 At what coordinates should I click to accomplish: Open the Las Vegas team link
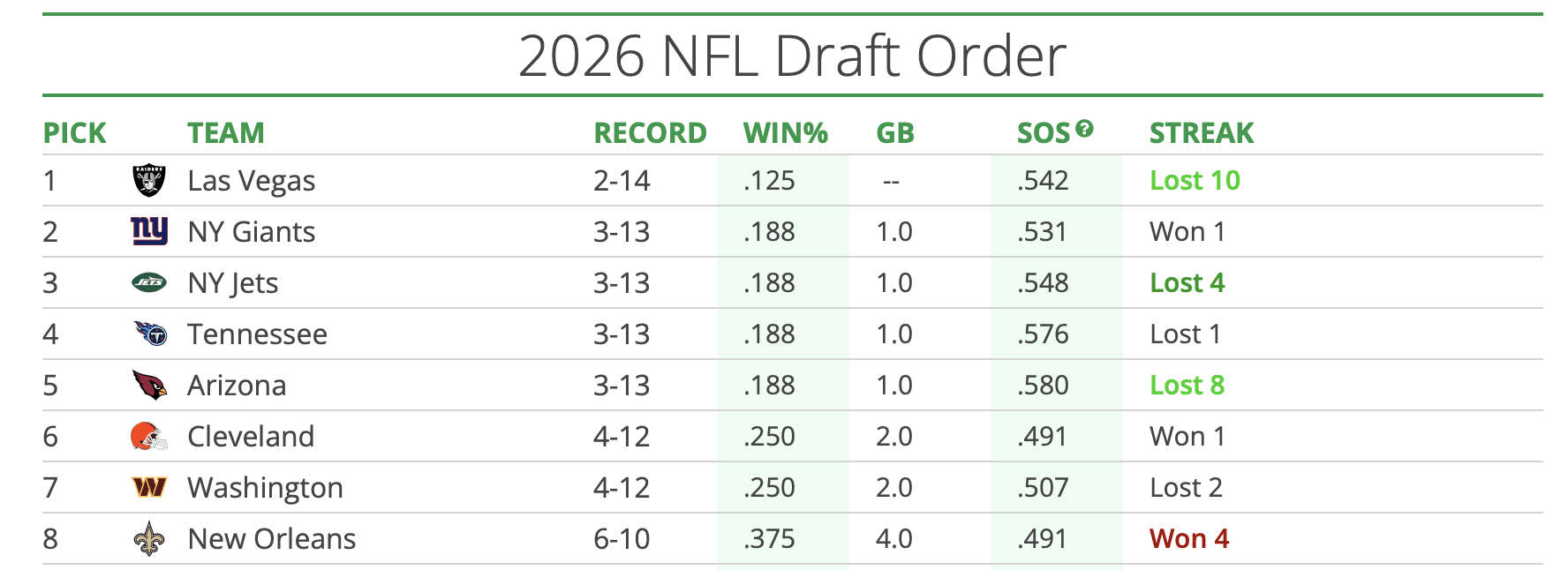pos(251,181)
